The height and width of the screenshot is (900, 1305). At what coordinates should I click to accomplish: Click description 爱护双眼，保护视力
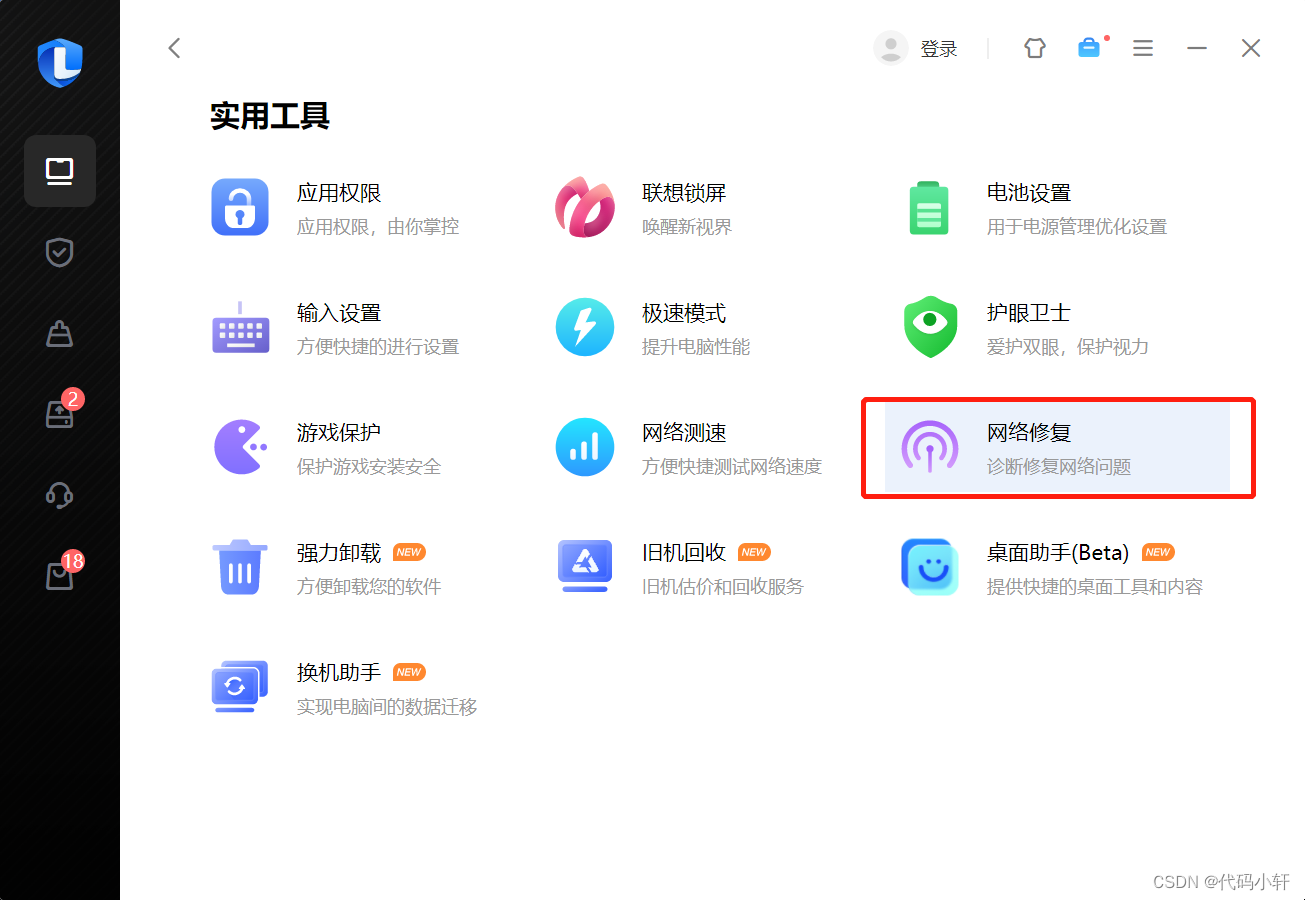[1068, 347]
